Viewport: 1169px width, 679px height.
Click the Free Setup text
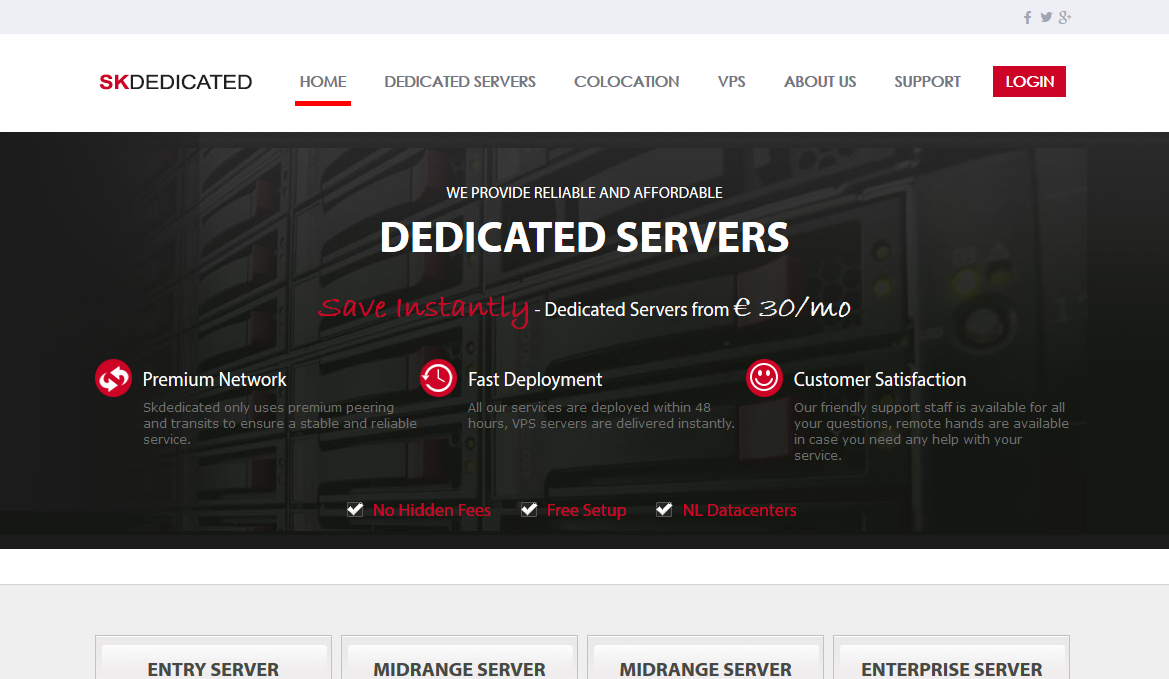(x=587, y=511)
